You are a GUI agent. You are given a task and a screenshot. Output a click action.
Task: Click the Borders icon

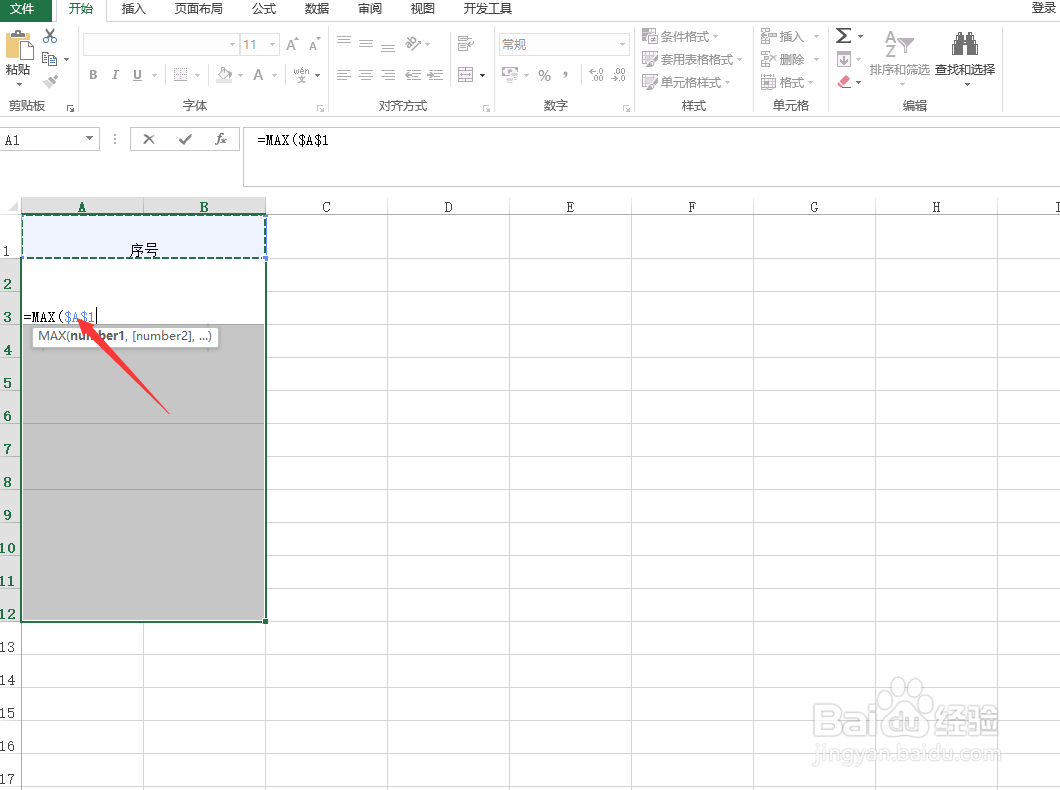180,75
